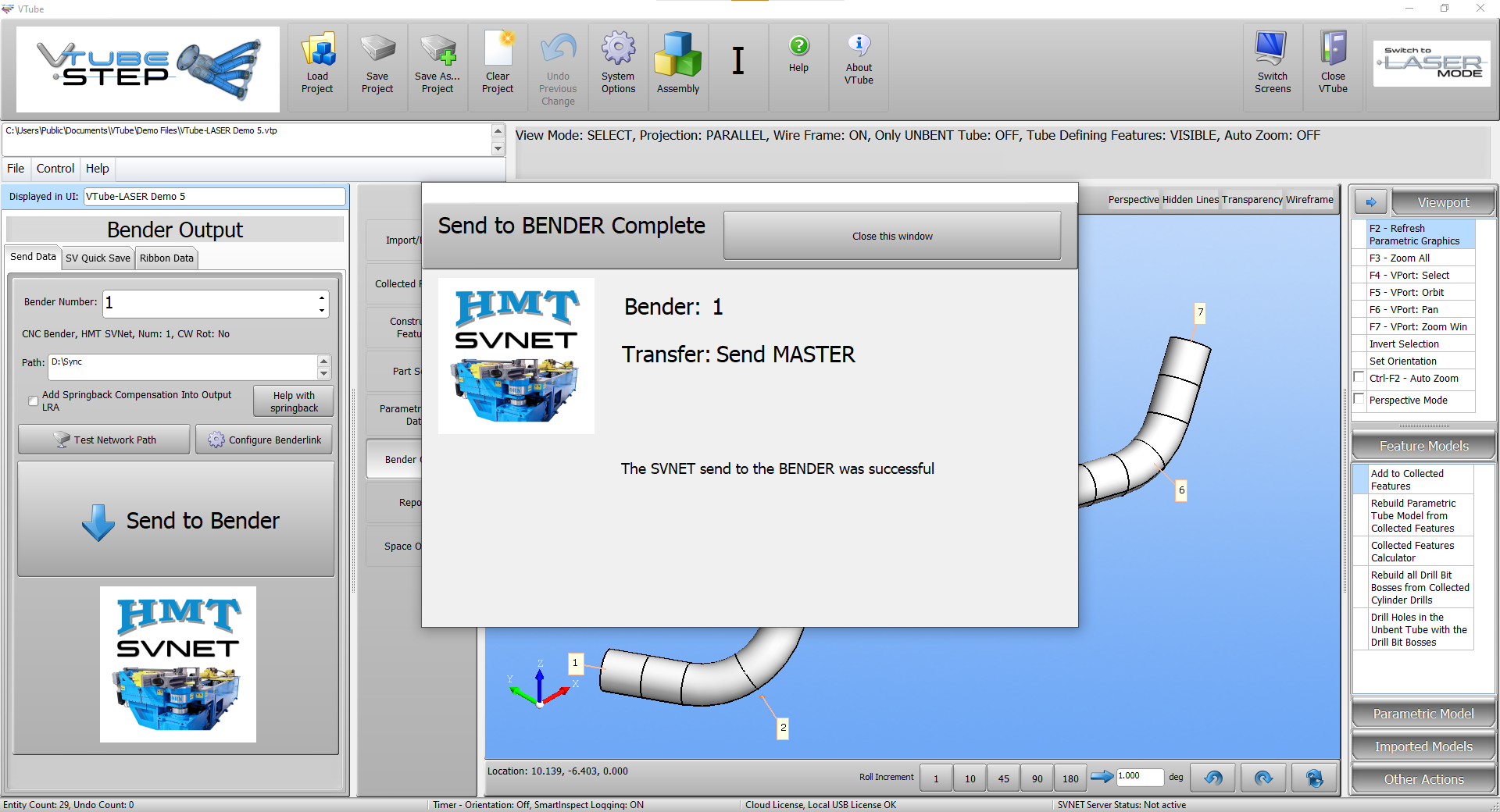This screenshot has height=812, width=1500.
Task: Toggle Perspective view option
Action: pyautogui.click(x=1133, y=200)
